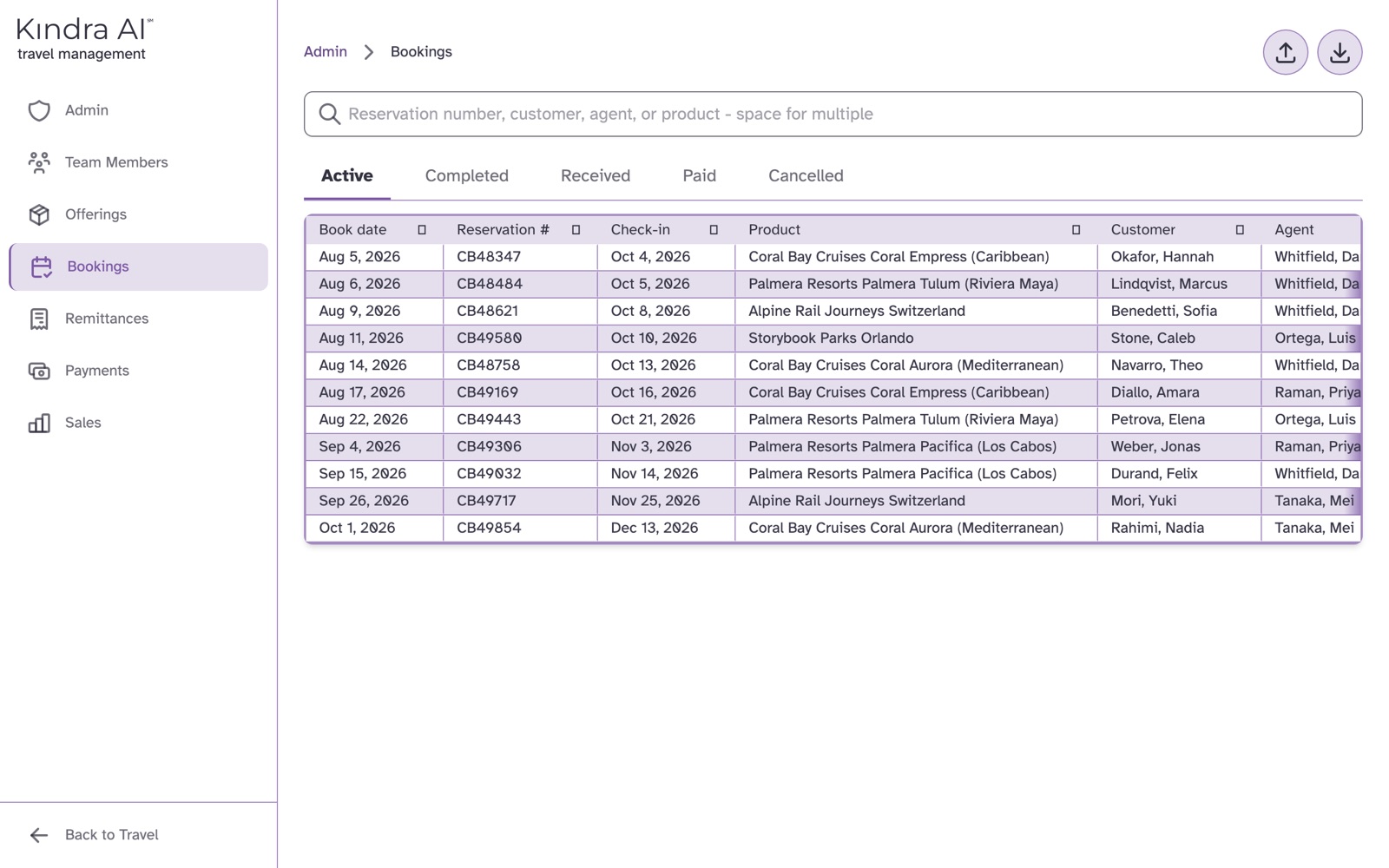Screen dimensions: 1389x868
Task: Click the Bookings calendar icon
Action: [x=42, y=266]
